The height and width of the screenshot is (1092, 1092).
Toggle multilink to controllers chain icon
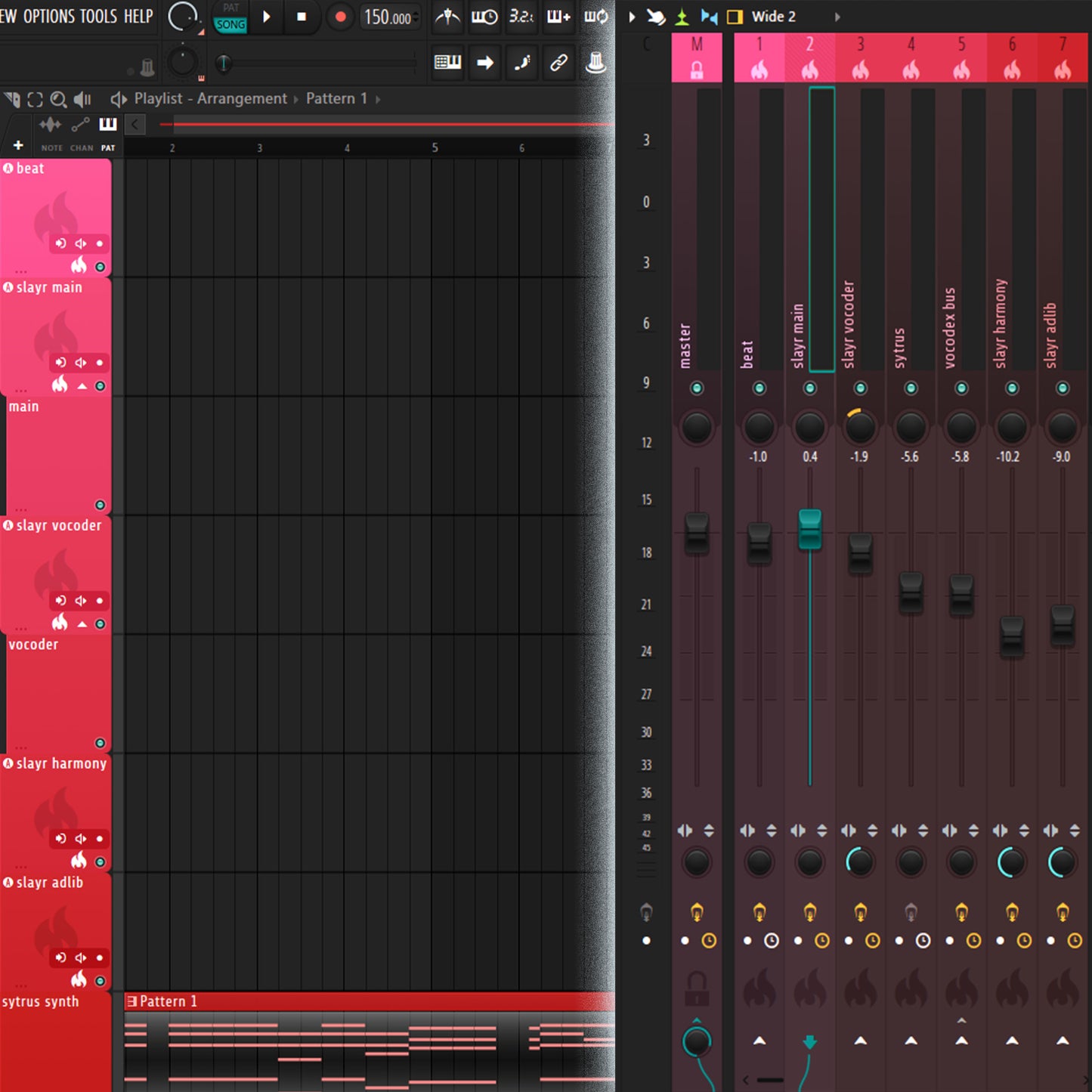(x=558, y=62)
